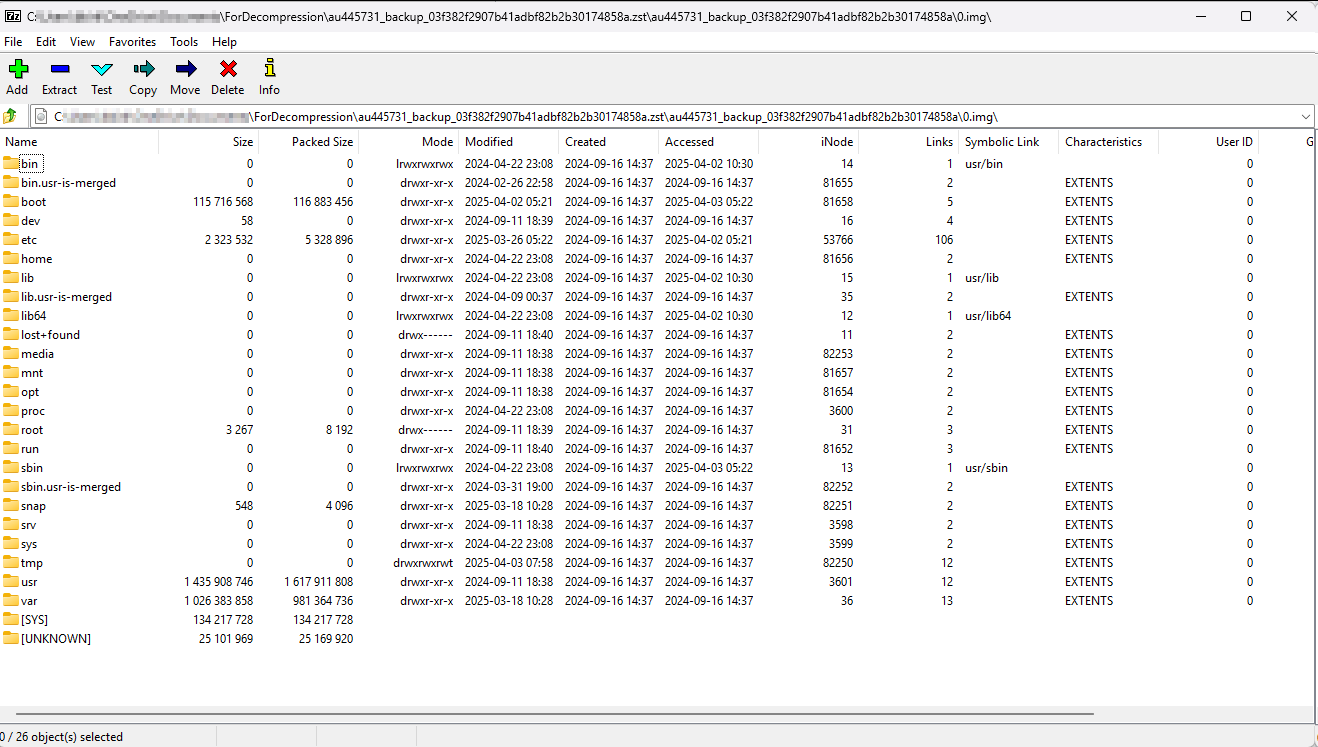Select the etc folder icon

[x=11, y=240]
